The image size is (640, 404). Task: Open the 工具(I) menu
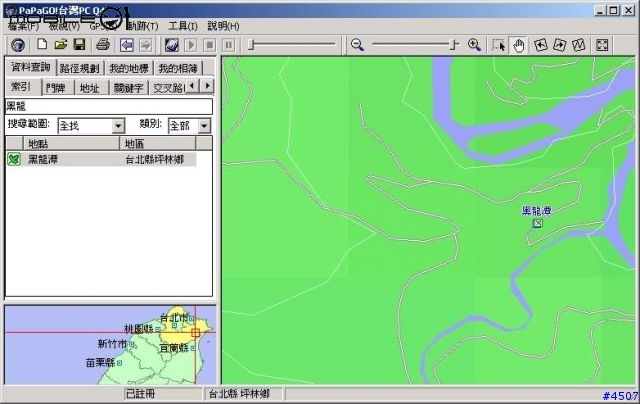183,27
